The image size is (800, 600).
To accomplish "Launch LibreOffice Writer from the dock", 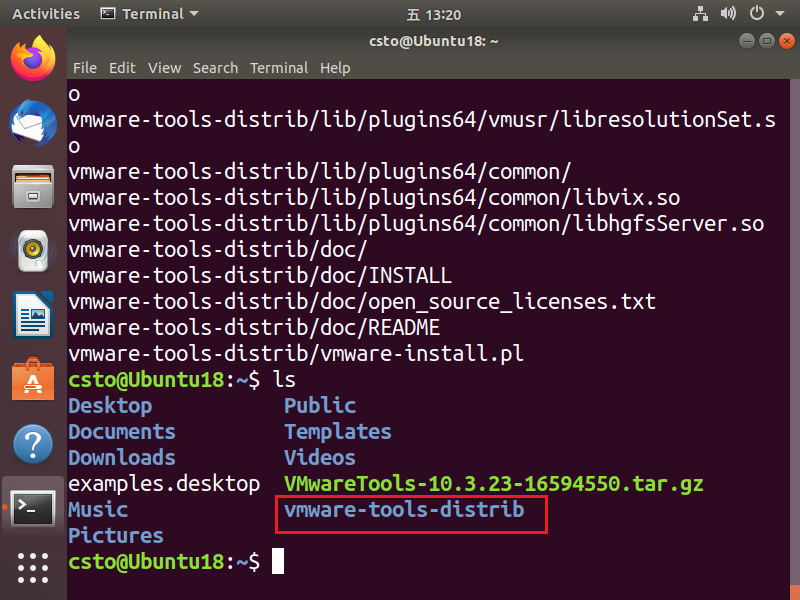I will [33, 315].
